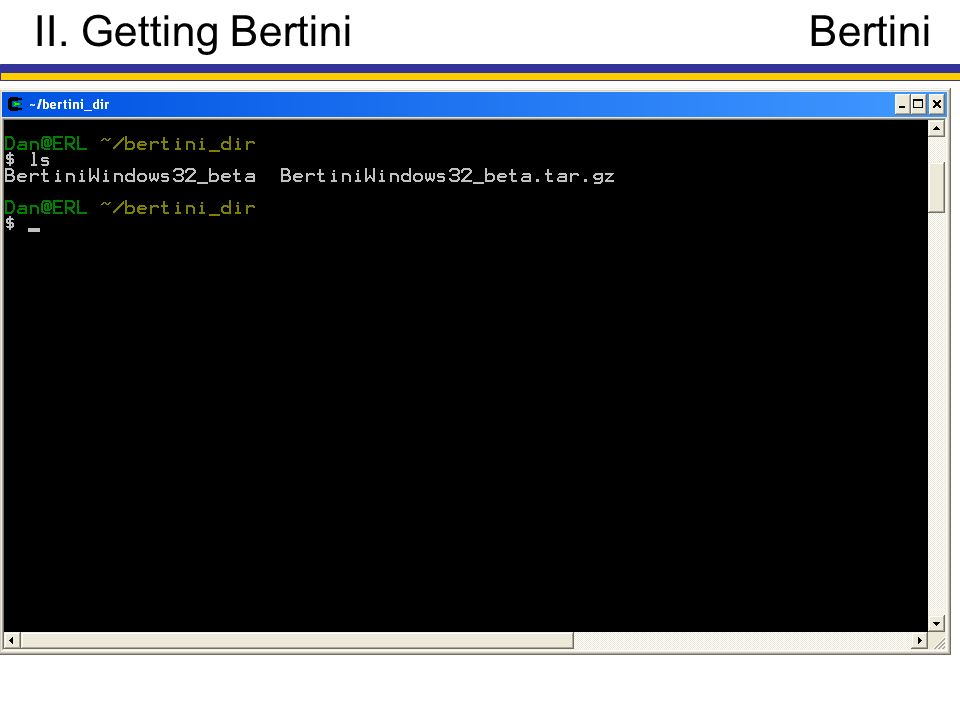Click the ~/bertini_dir window title text
This screenshot has height=720, width=960.
click(69, 105)
